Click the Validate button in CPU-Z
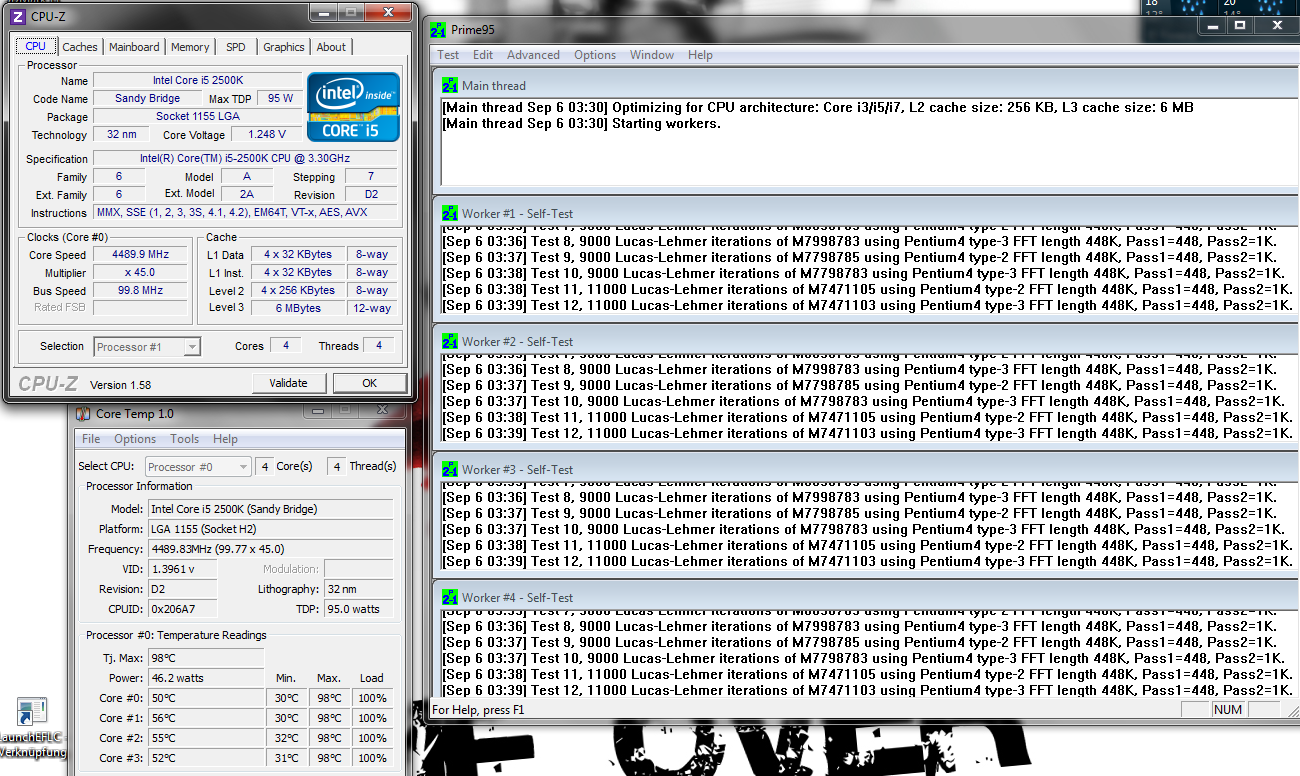This screenshot has width=1300, height=776. 288,383
